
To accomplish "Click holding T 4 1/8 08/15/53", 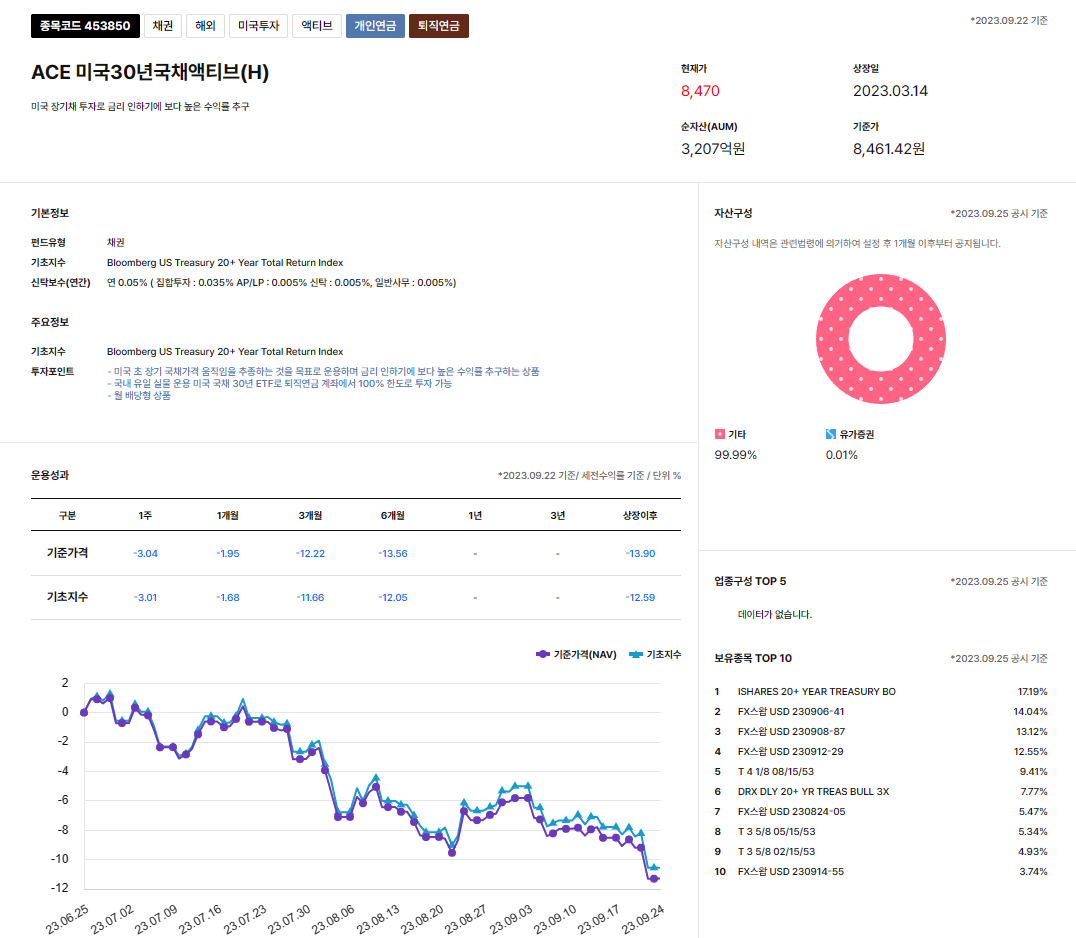I will 776,771.
